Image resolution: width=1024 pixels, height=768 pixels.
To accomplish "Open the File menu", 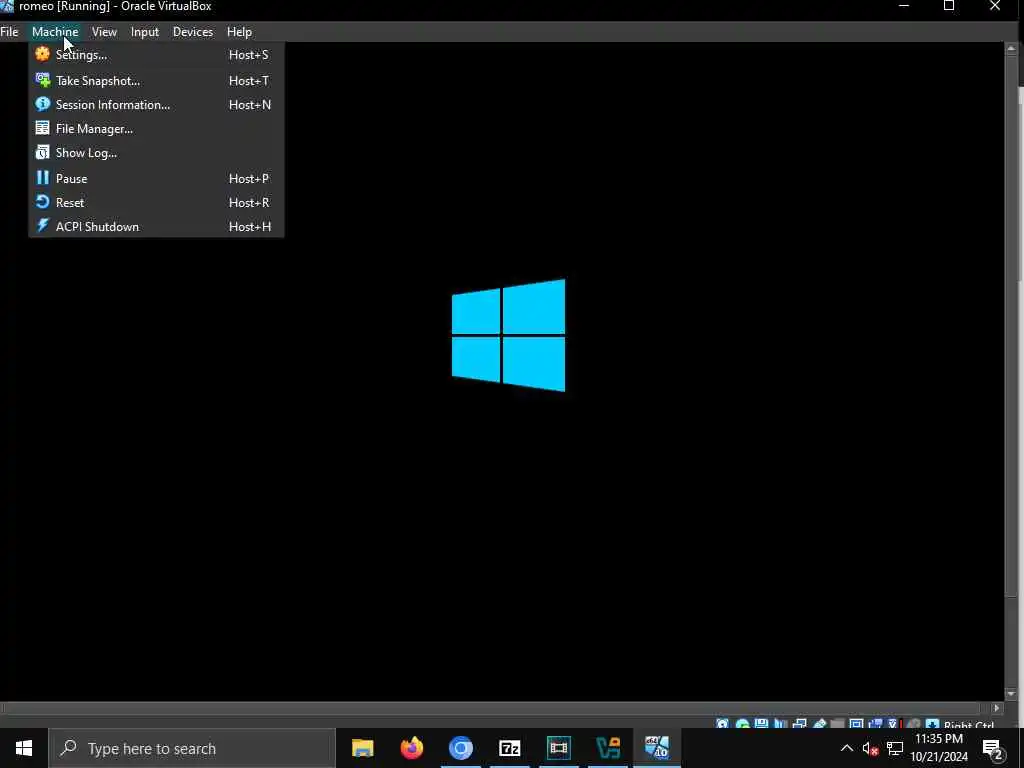I will [x=10, y=31].
